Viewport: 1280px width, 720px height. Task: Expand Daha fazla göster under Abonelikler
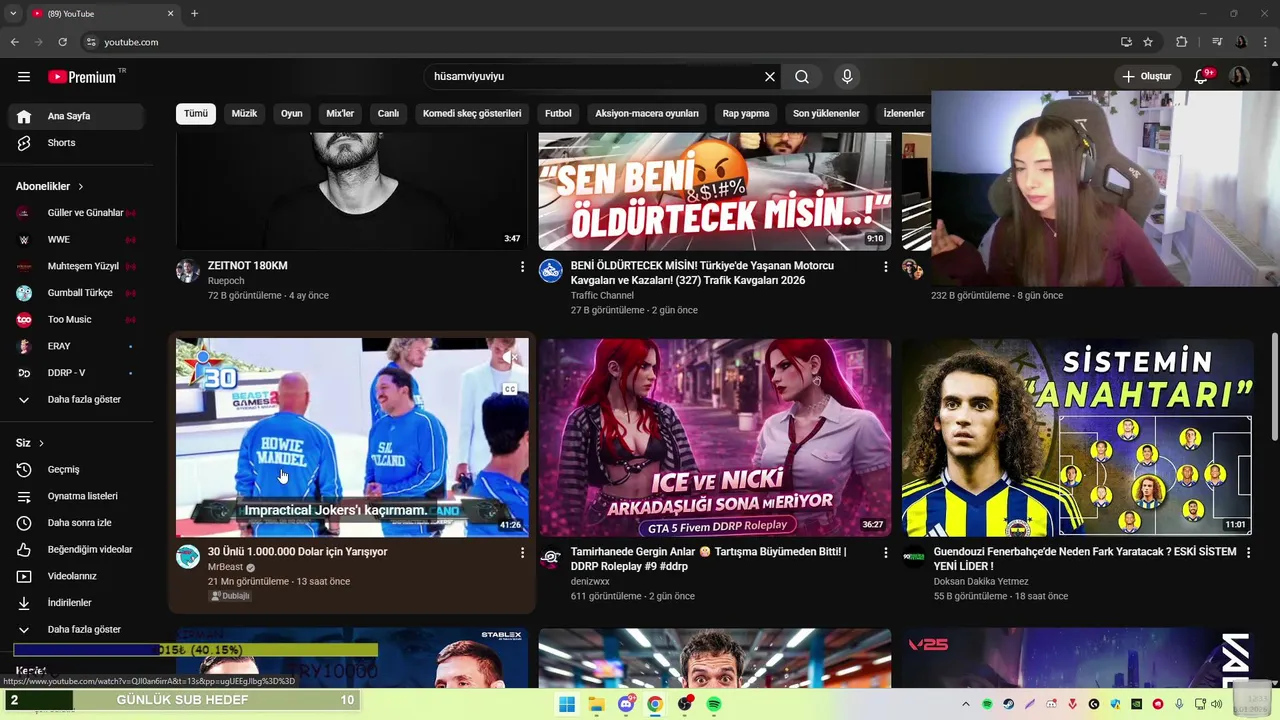76,400
